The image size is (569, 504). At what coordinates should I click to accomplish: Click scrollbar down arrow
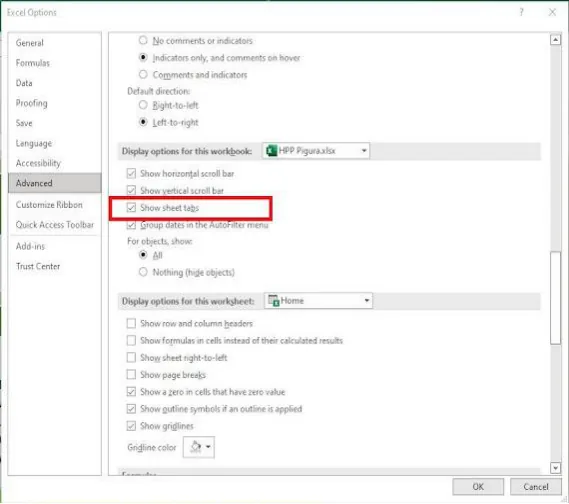[555, 468]
